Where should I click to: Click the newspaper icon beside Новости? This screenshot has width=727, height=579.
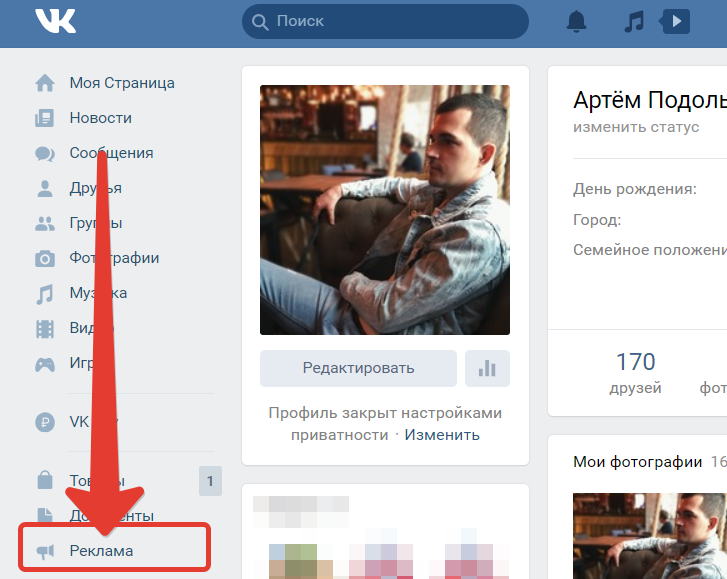coord(45,118)
